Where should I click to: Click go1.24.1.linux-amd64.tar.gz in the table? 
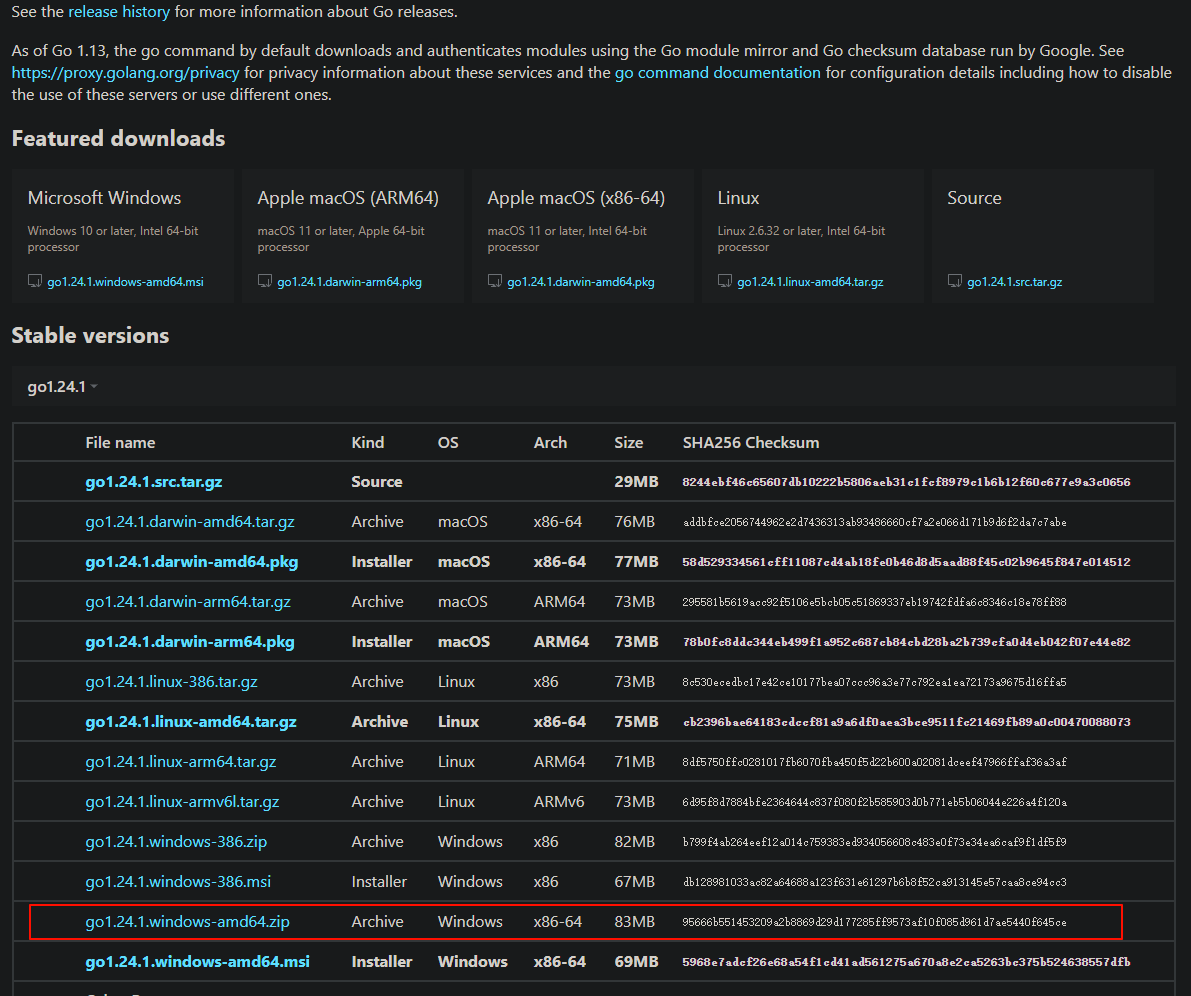(x=191, y=722)
